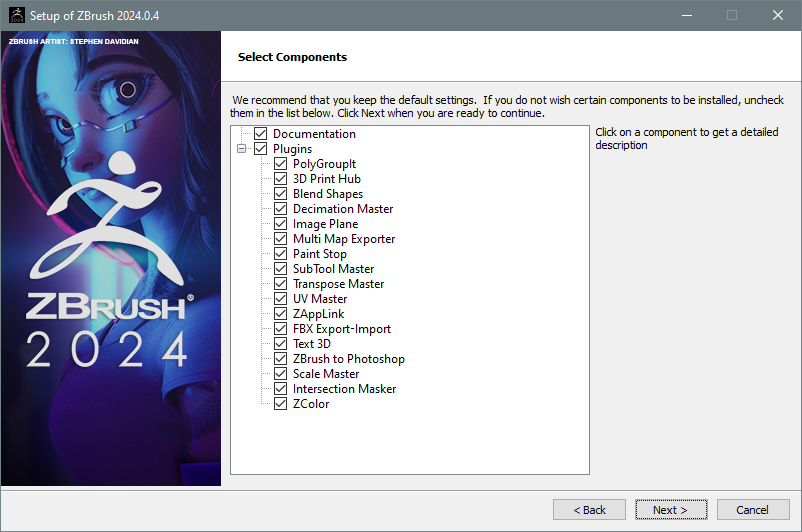Image resolution: width=802 pixels, height=532 pixels.
Task: Select the SubTool Master label
Action: tap(333, 269)
